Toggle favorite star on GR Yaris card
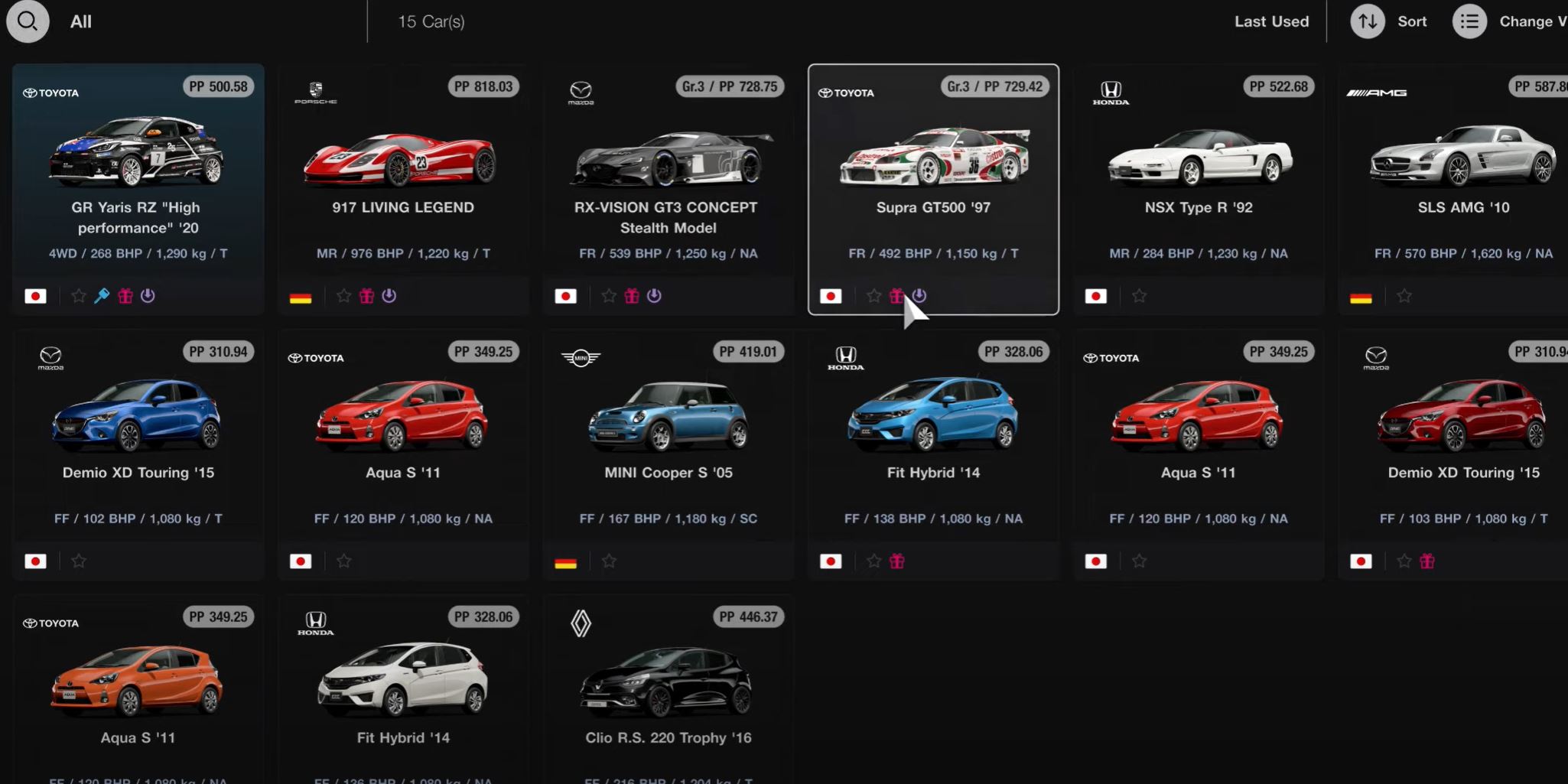Viewport: 1568px width, 784px height. [x=79, y=296]
